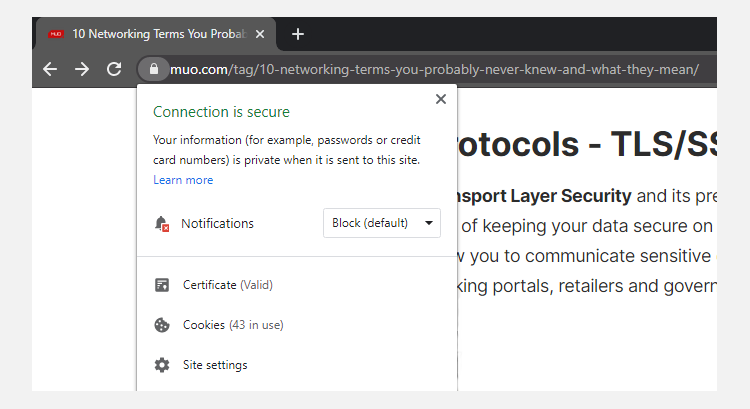Click the browser back arrow

(50, 69)
